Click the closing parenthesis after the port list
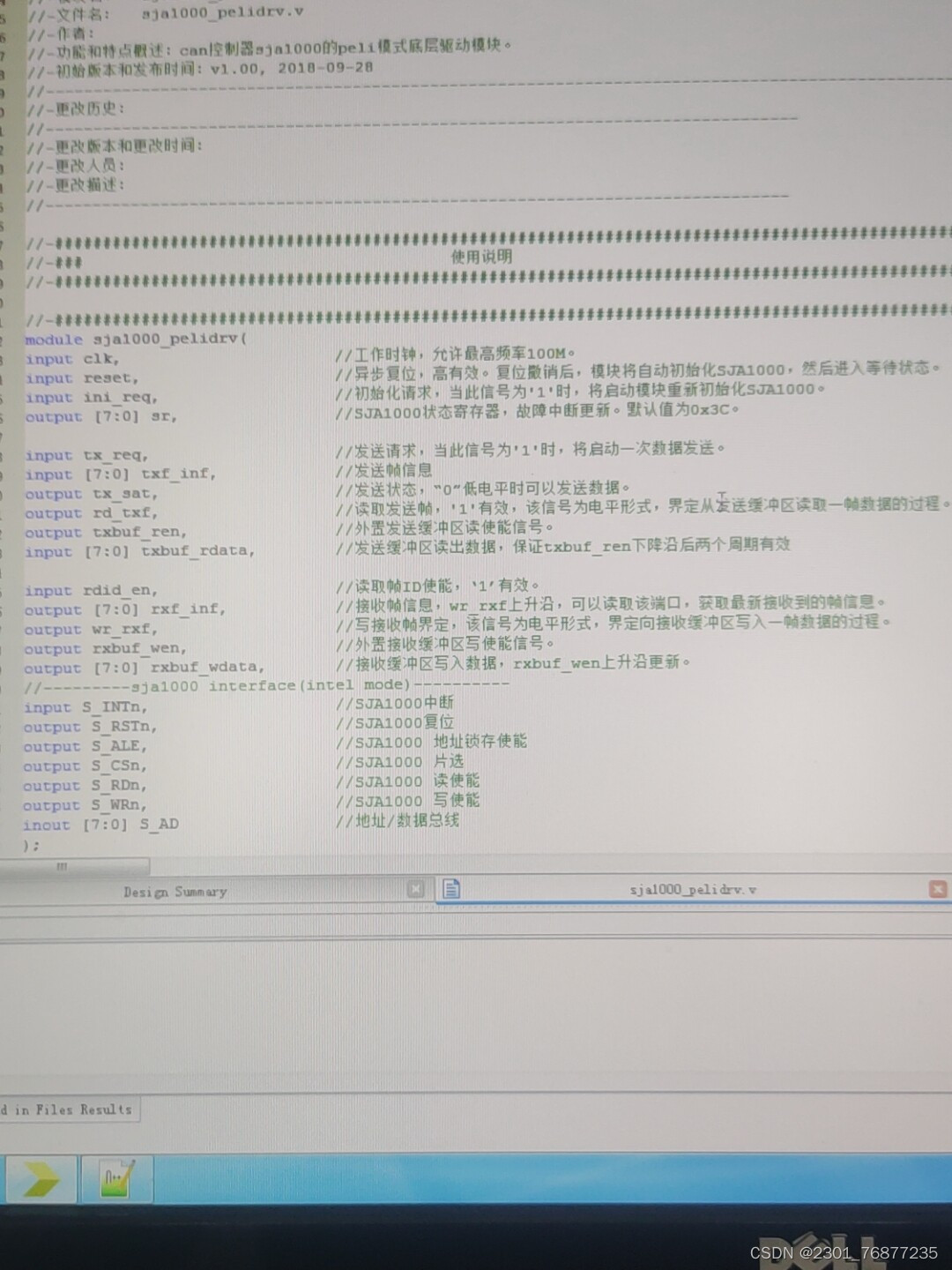 pos(31,844)
